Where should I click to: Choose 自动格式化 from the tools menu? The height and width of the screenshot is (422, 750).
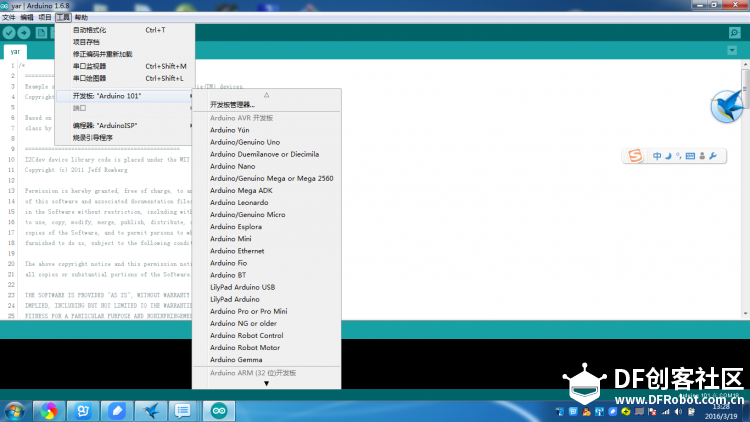pos(125,30)
